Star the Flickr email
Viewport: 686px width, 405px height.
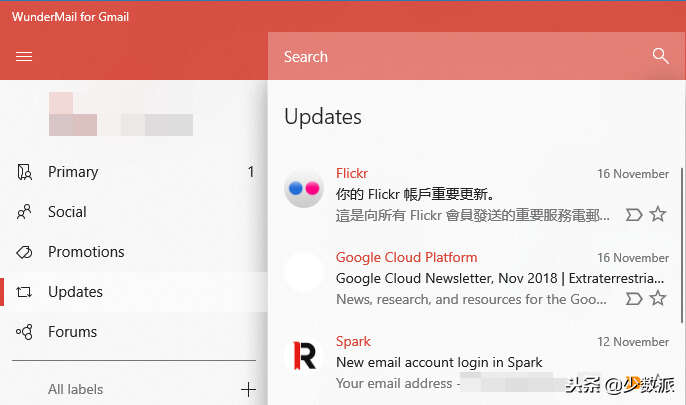(658, 214)
